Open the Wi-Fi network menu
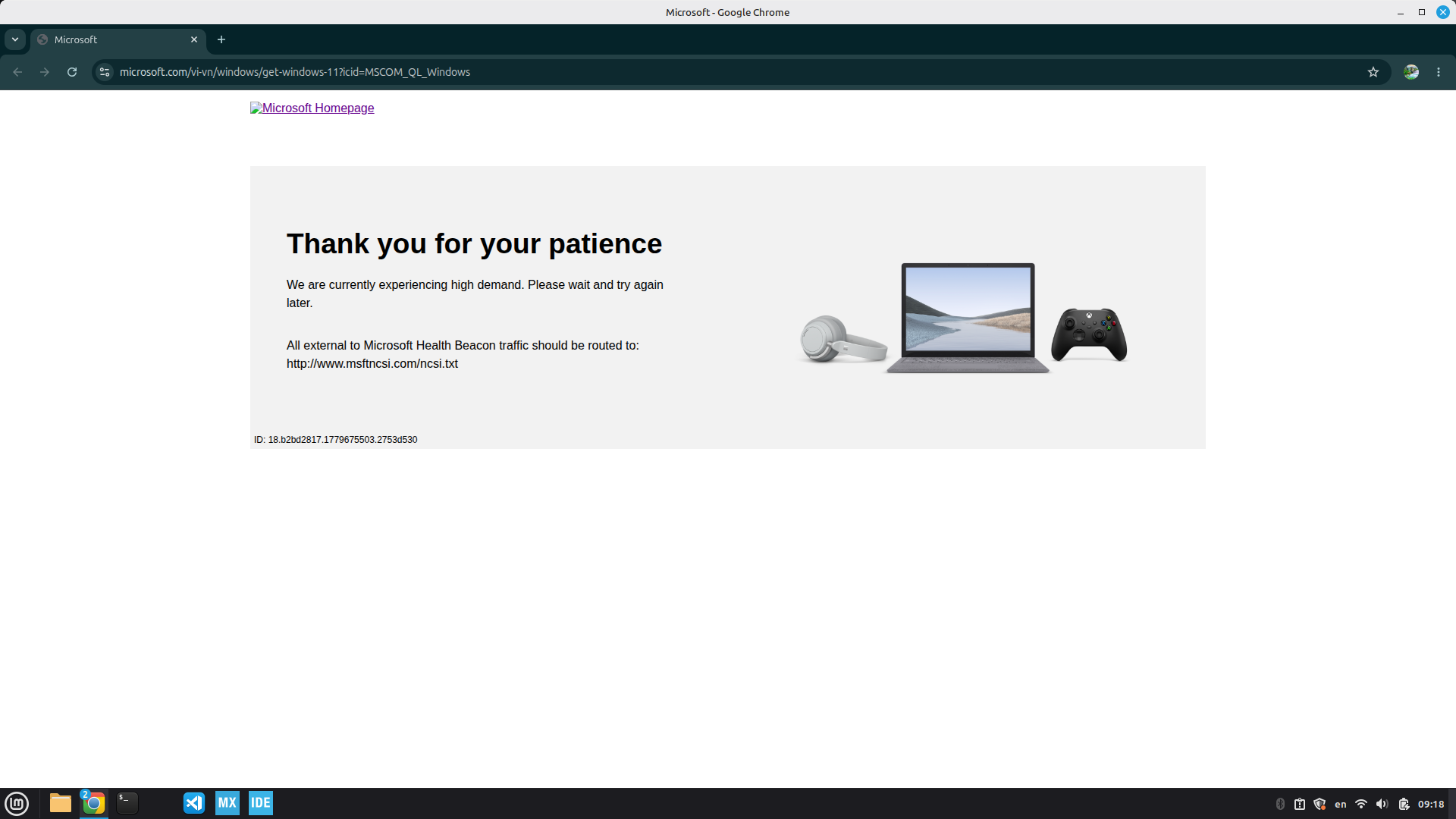The image size is (1456, 819). pos(1361,804)
